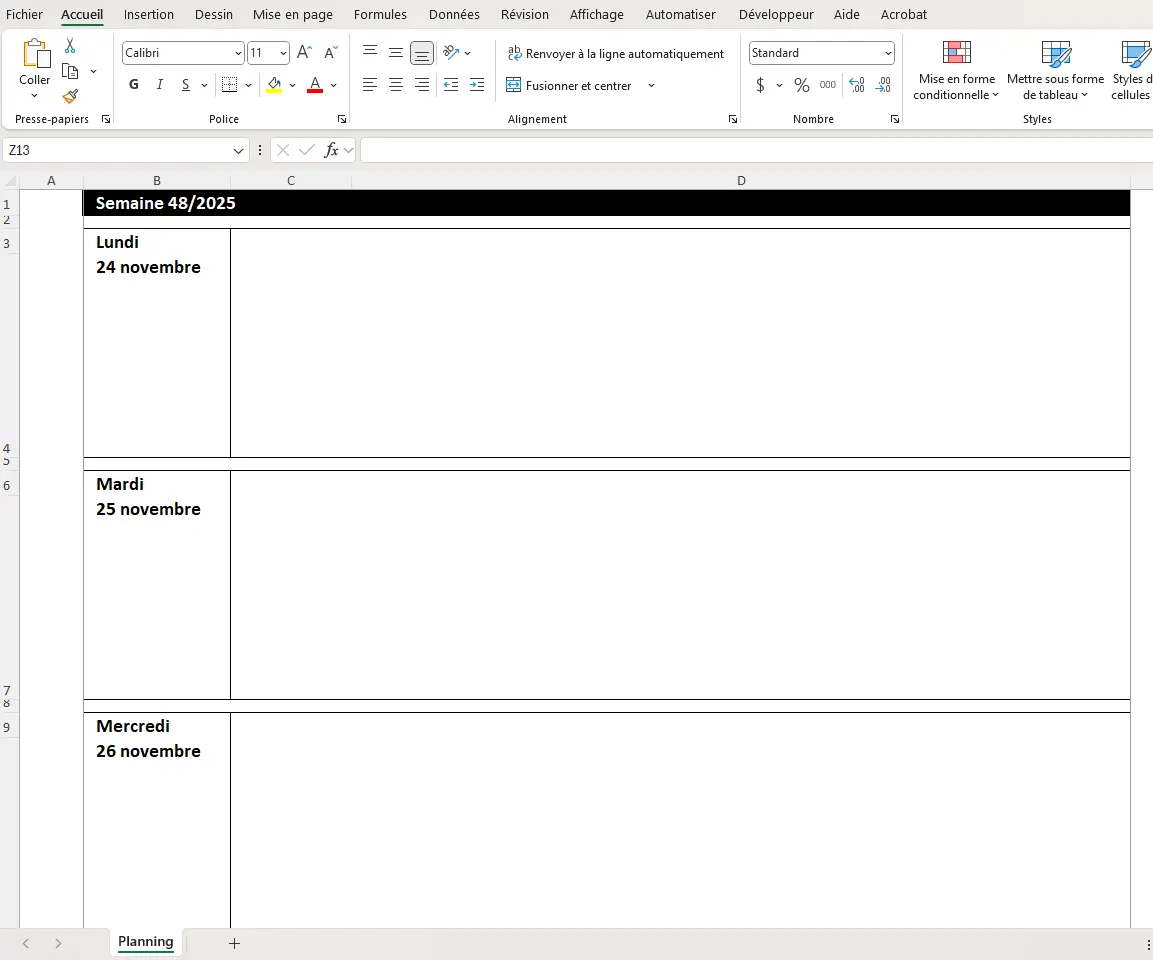Open the Développeur menu tab
The image size is (1153, 960).
[x=776, y=14]
